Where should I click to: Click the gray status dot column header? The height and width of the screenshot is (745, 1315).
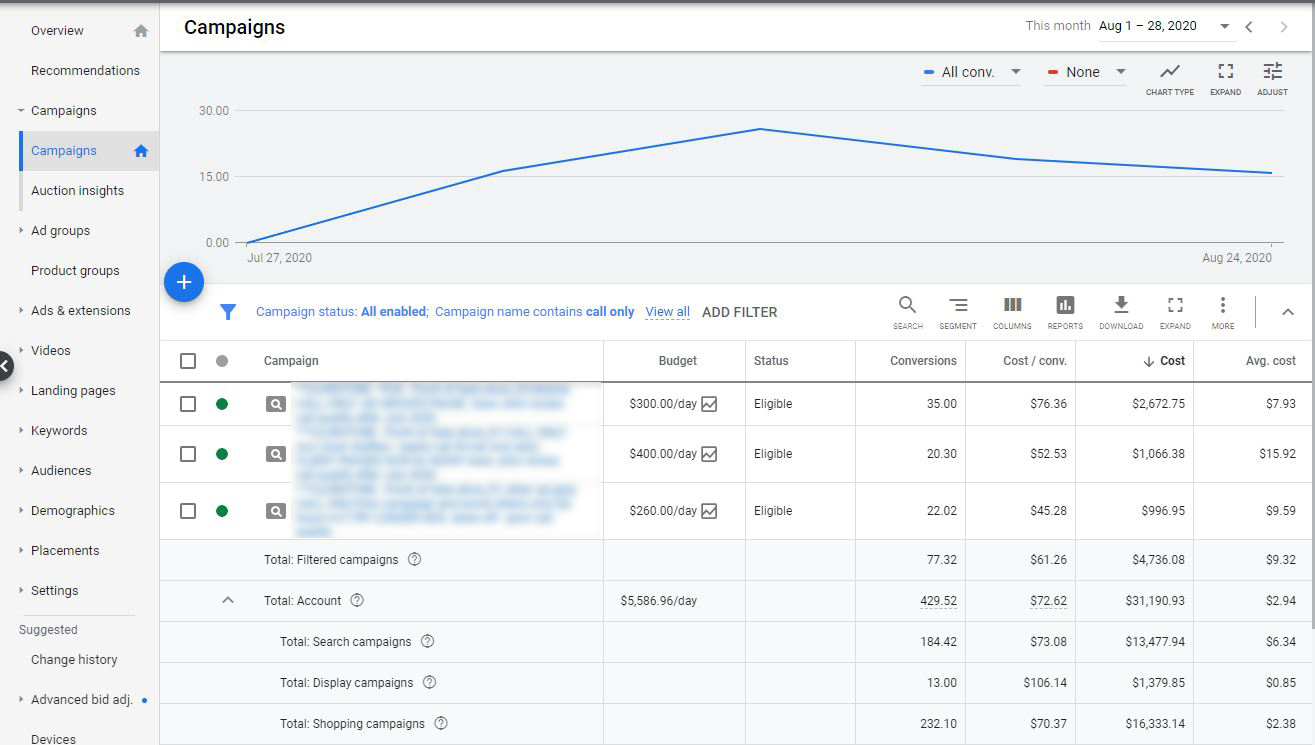222,361
